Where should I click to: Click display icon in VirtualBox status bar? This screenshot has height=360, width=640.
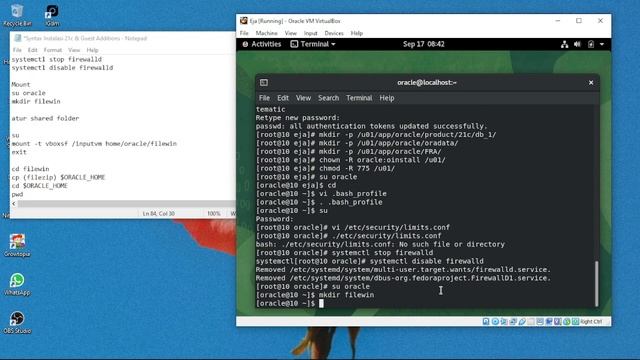tap(540, 322)
